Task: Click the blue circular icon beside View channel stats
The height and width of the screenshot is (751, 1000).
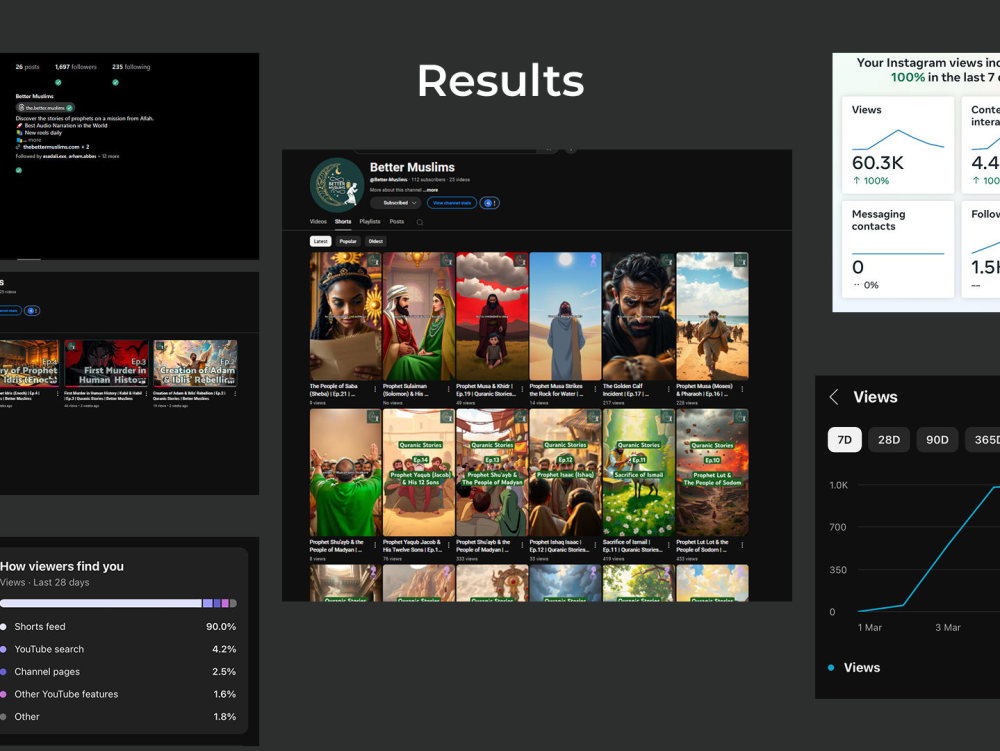Action: coord(489,203)
